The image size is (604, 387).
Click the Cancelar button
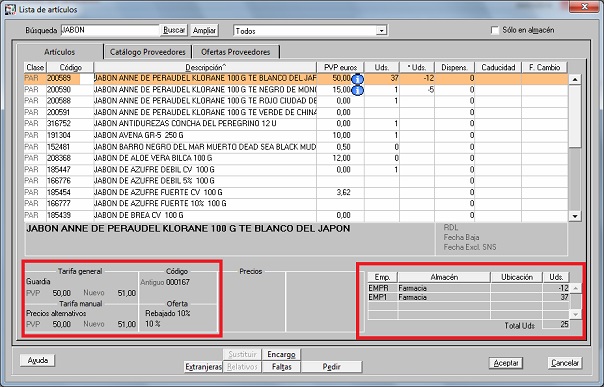(565, 363)
